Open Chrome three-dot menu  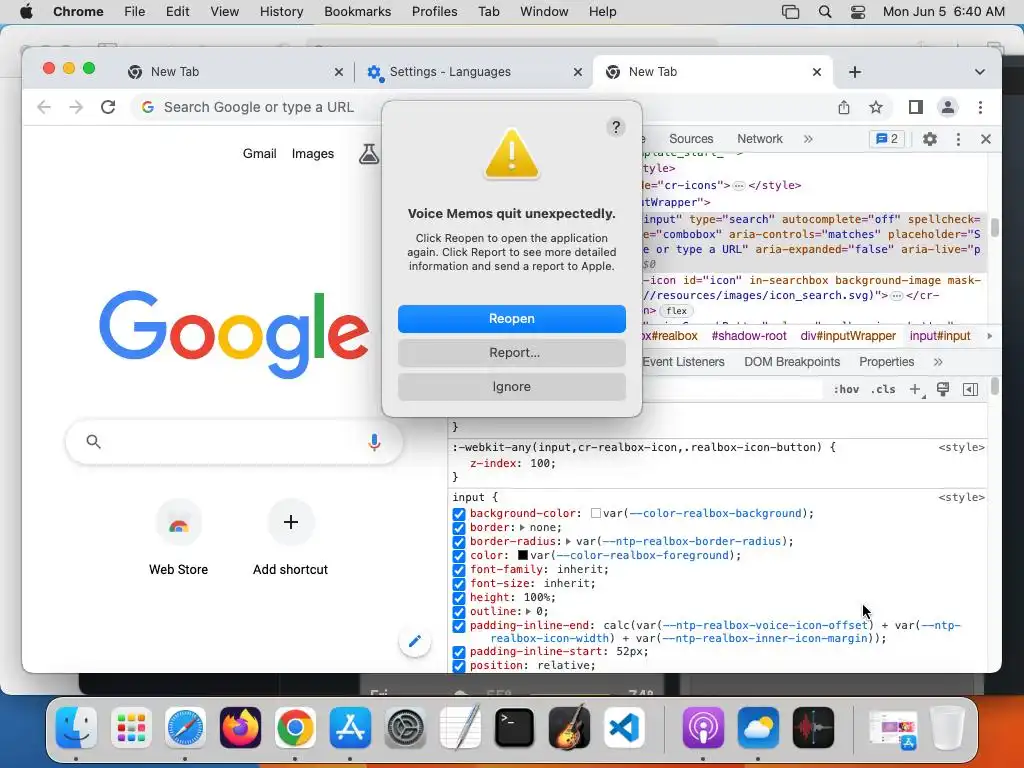(980, 107)
